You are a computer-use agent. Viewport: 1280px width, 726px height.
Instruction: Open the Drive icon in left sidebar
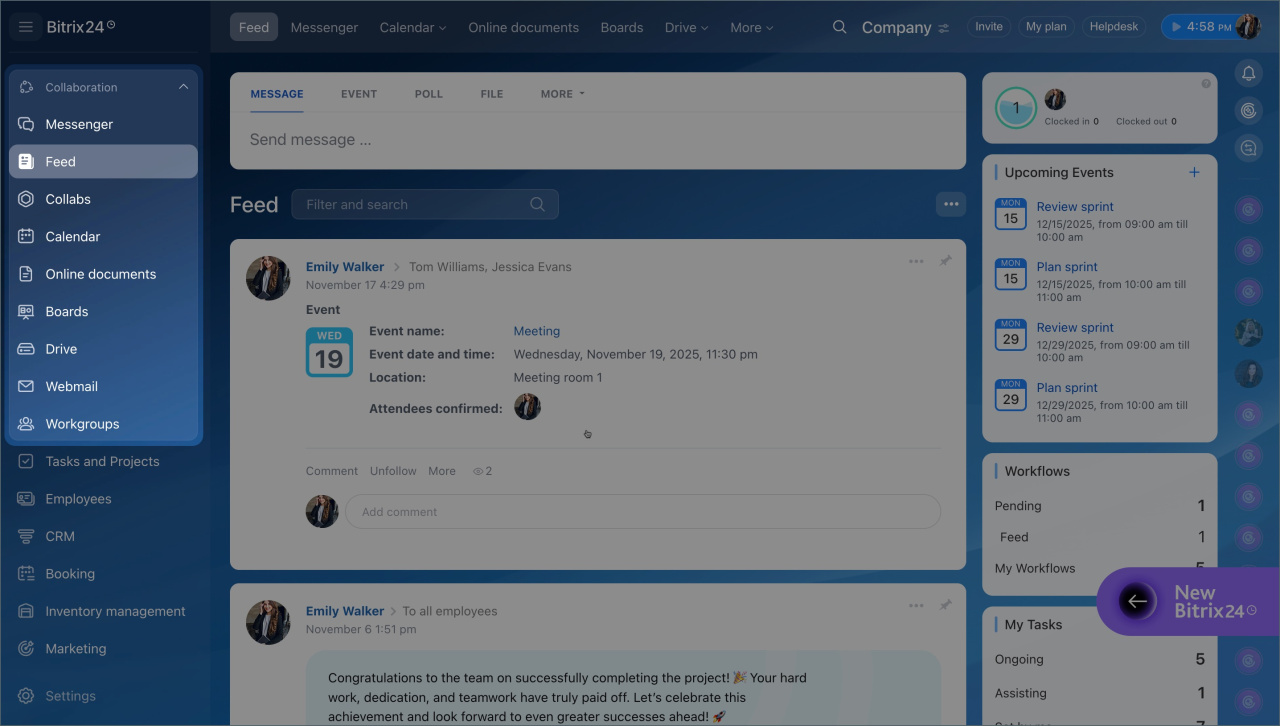pyautogui.click(x=26, y=349)
